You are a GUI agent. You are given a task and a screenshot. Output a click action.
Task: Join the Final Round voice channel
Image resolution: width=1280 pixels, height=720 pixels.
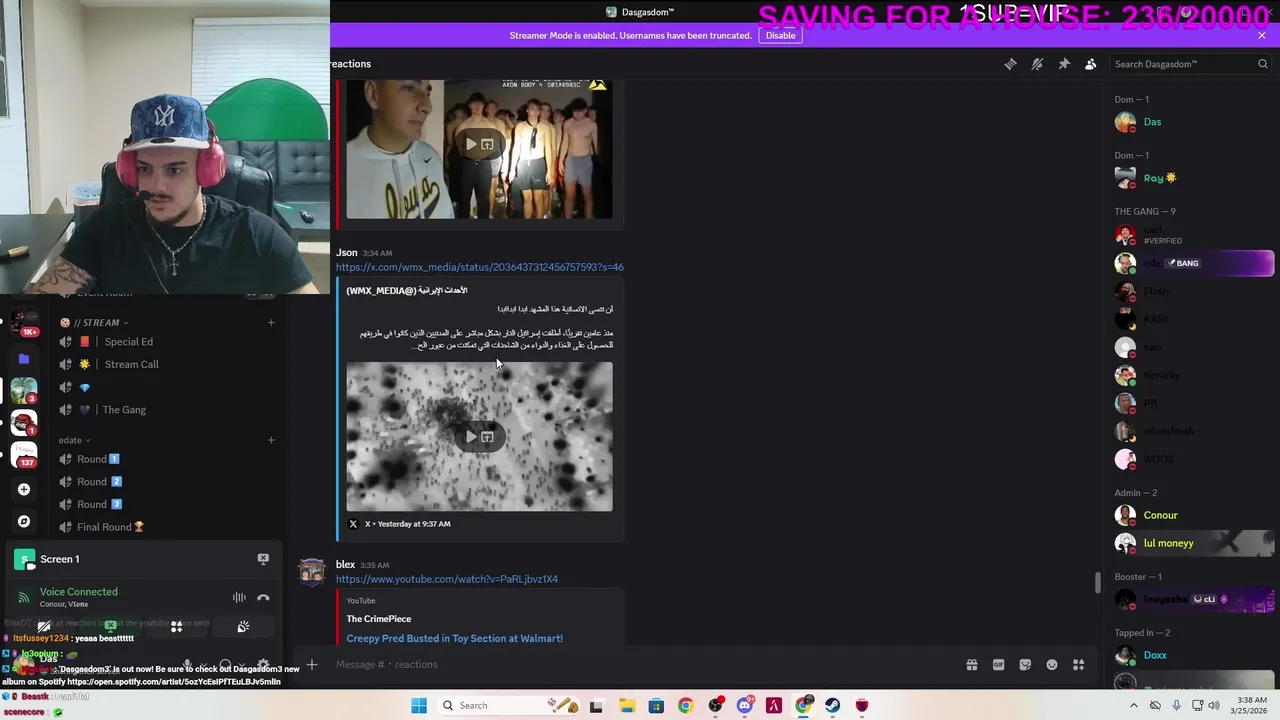tap(110, 527)
